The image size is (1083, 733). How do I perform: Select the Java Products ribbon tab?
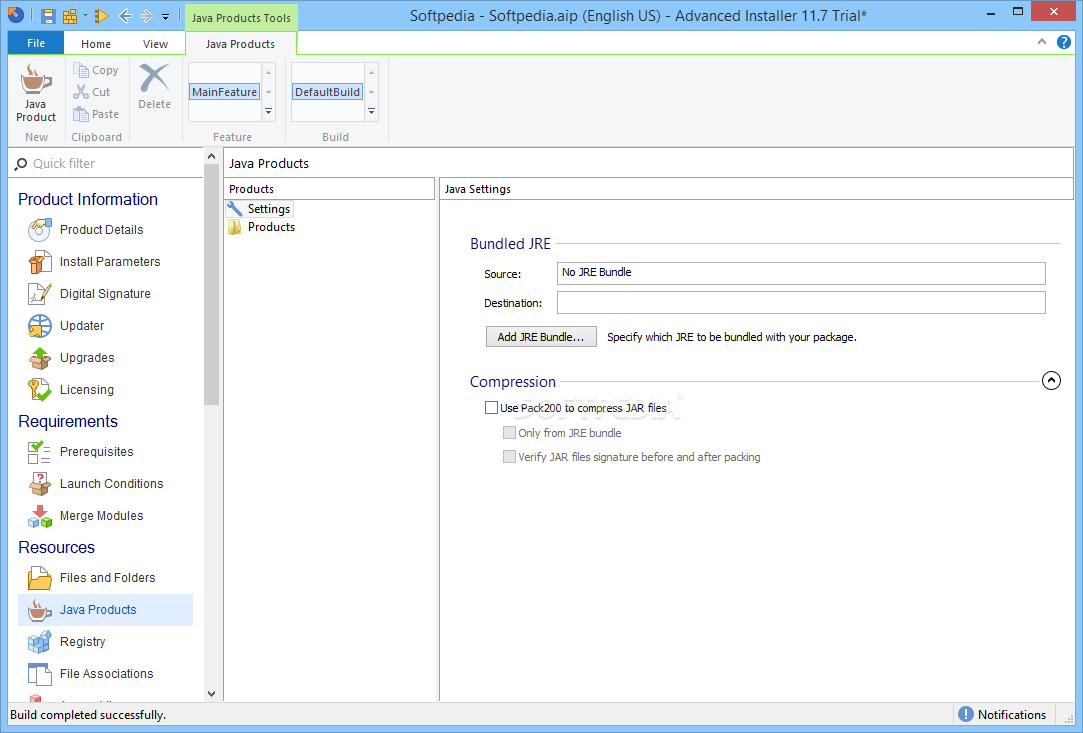tap(240, 44)
